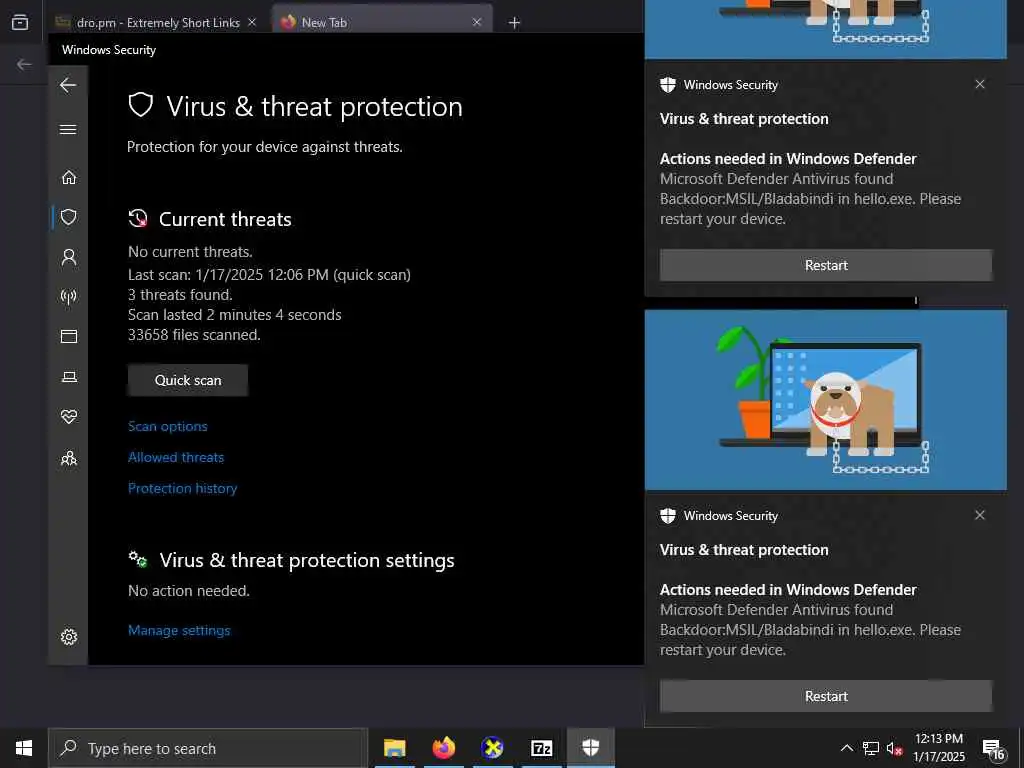
Task: Open the Action Center notifications icon
Action: [994, 749]
